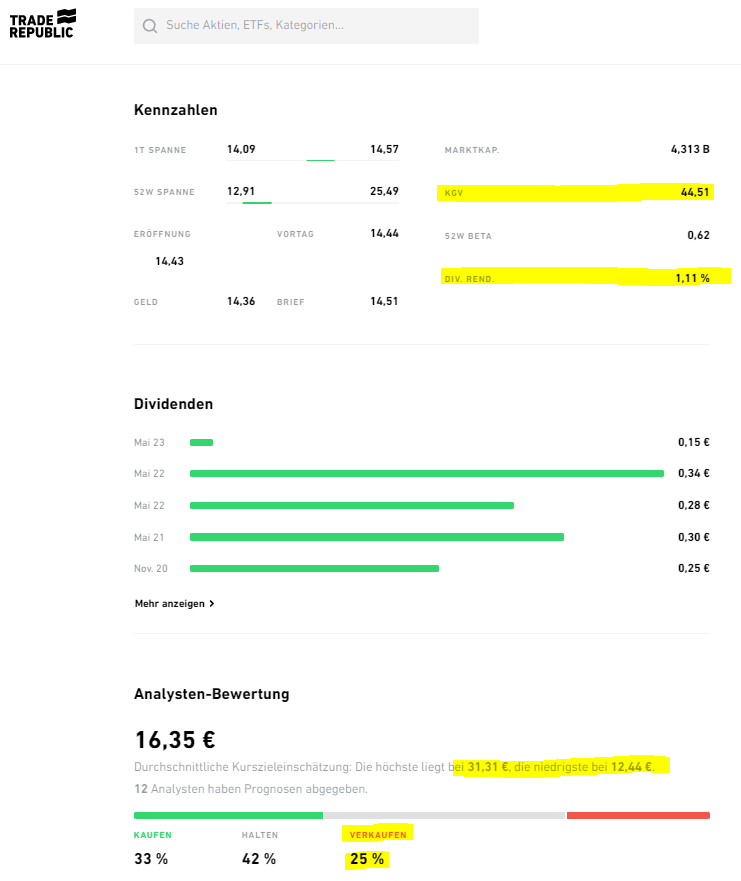Click the highlighted KGV value 44,51
Screen dimensions: 741x881
pyautogui.click(x=694, y=192)
